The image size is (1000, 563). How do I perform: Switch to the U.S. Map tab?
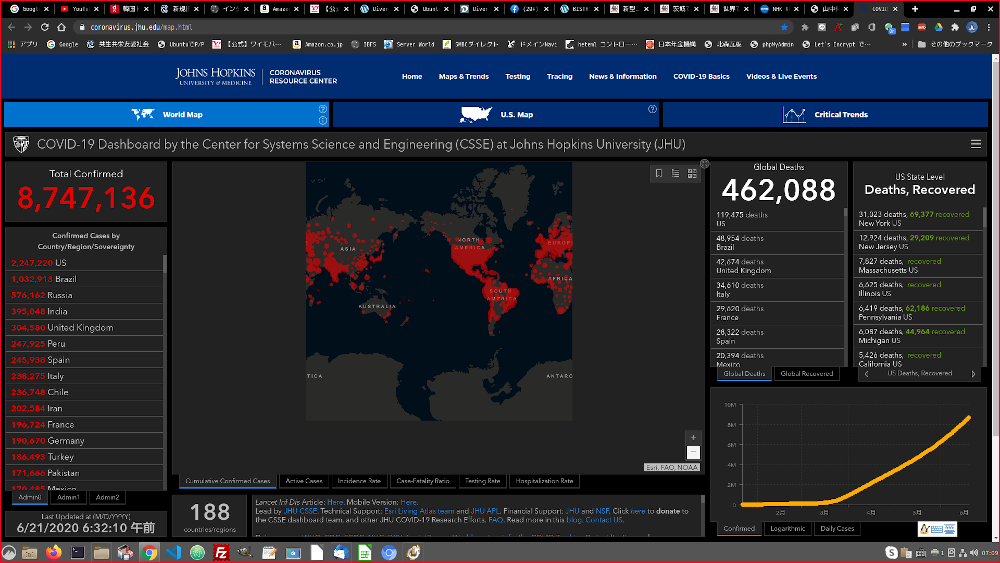click(496, 115)
